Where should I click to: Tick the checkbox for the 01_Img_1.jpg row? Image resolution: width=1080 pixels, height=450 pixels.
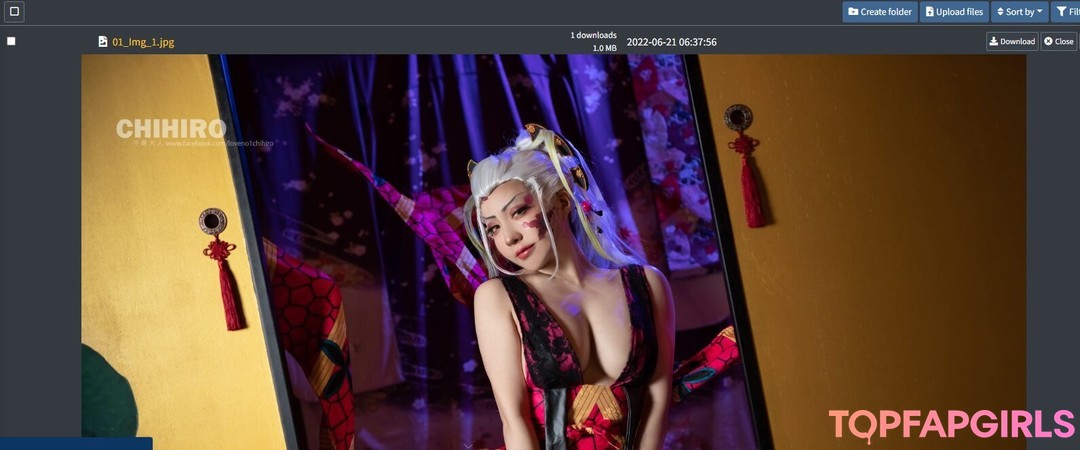point(11,41)
